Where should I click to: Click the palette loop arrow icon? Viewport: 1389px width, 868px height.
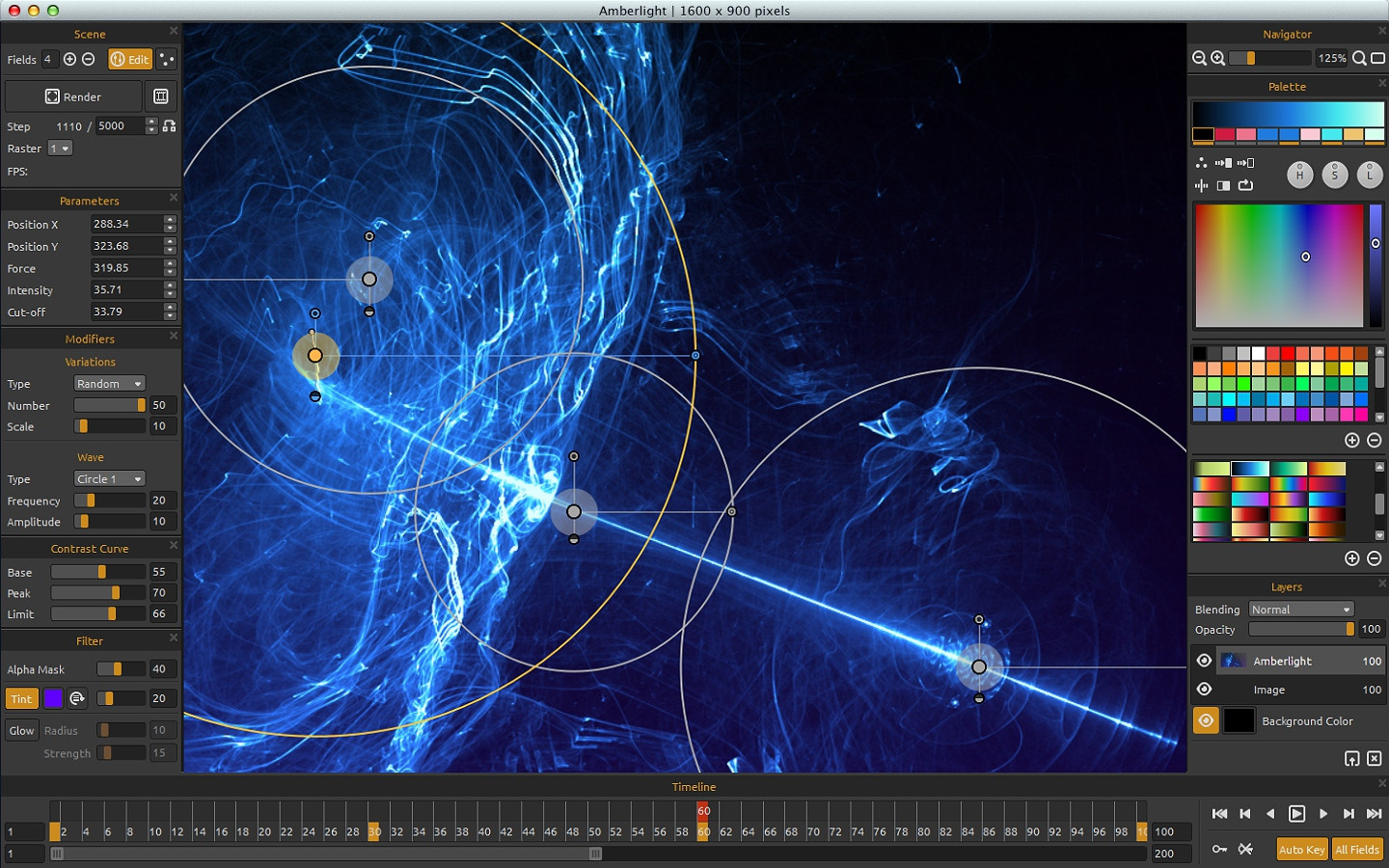point(1245,185)
